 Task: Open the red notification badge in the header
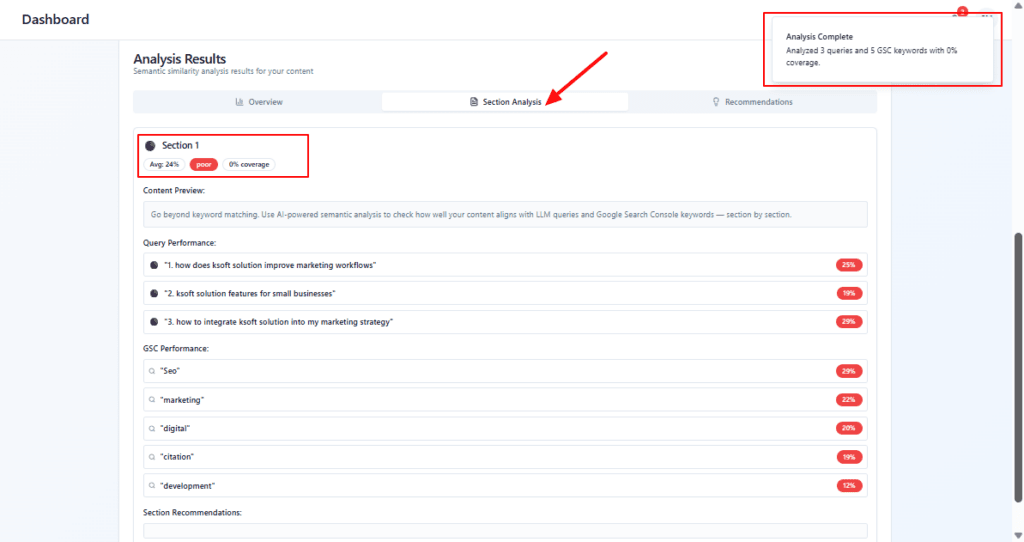(962, 11)
